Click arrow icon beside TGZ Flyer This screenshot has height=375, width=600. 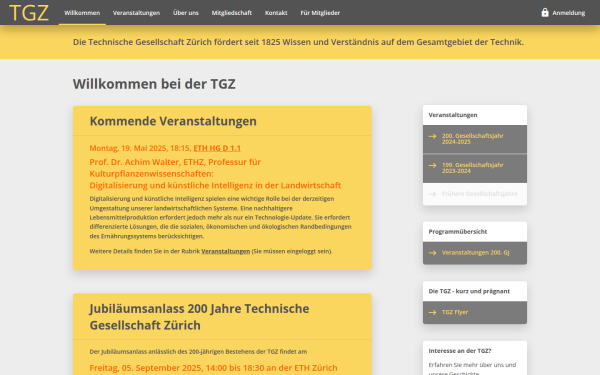(x=432, y=312)
